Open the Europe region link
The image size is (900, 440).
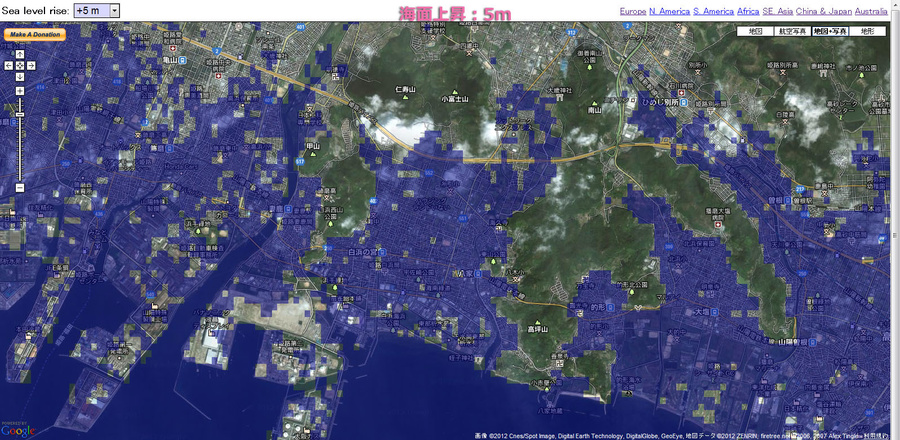pos(632,11)
